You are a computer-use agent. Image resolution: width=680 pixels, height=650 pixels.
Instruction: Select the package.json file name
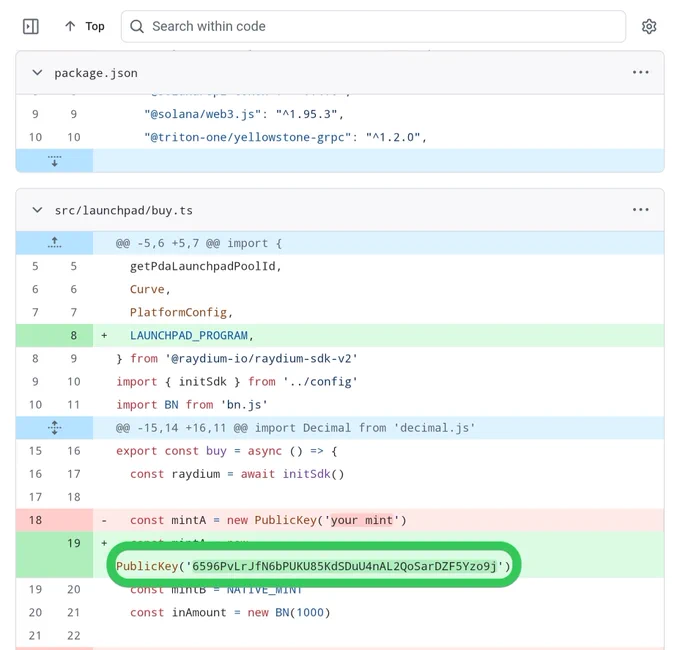(96, 73)
